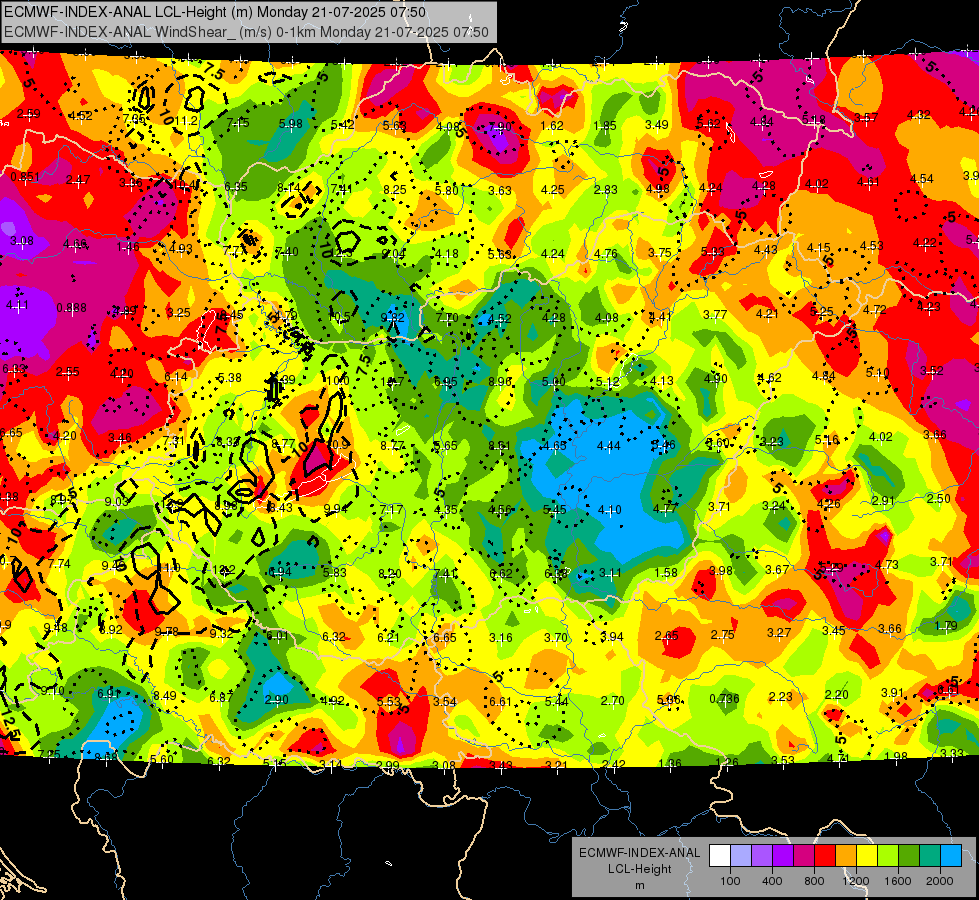This screenshot has width=979, height=900.
Task: Click the legend scale value 2000
Action: pyautogui.click(x=940, y=881)
